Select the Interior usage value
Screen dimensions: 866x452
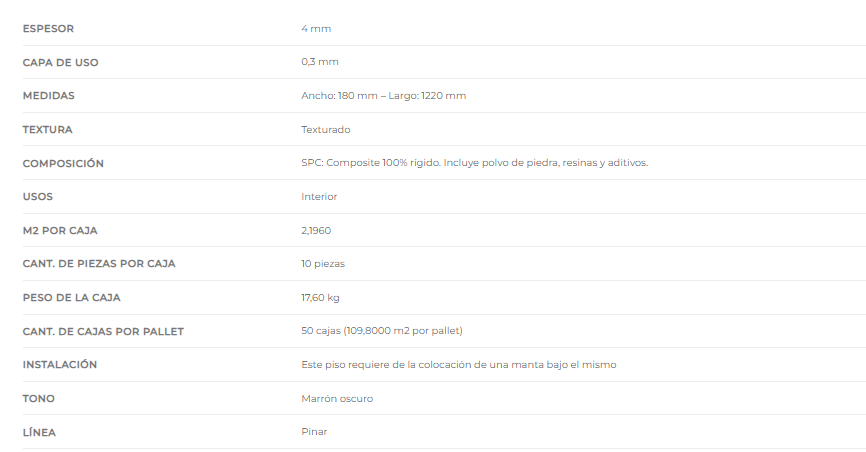click(319, 197)
